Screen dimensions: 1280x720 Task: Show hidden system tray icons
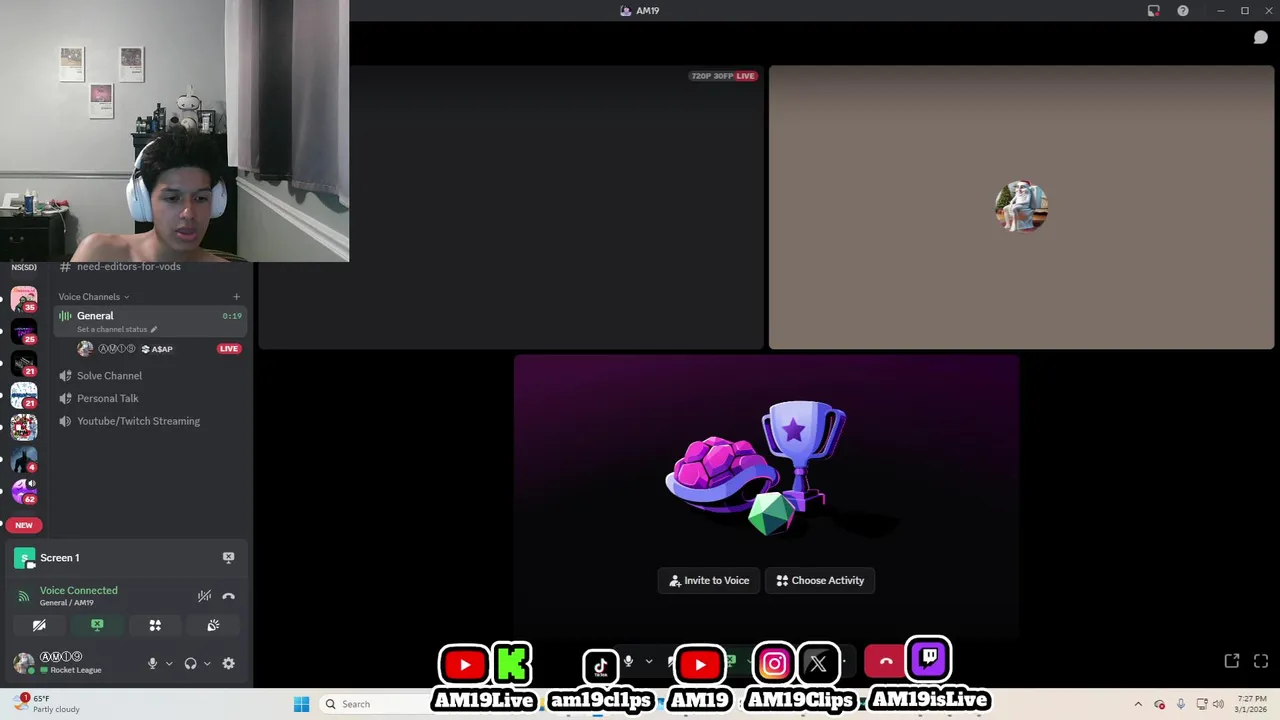click(1138, 704)
